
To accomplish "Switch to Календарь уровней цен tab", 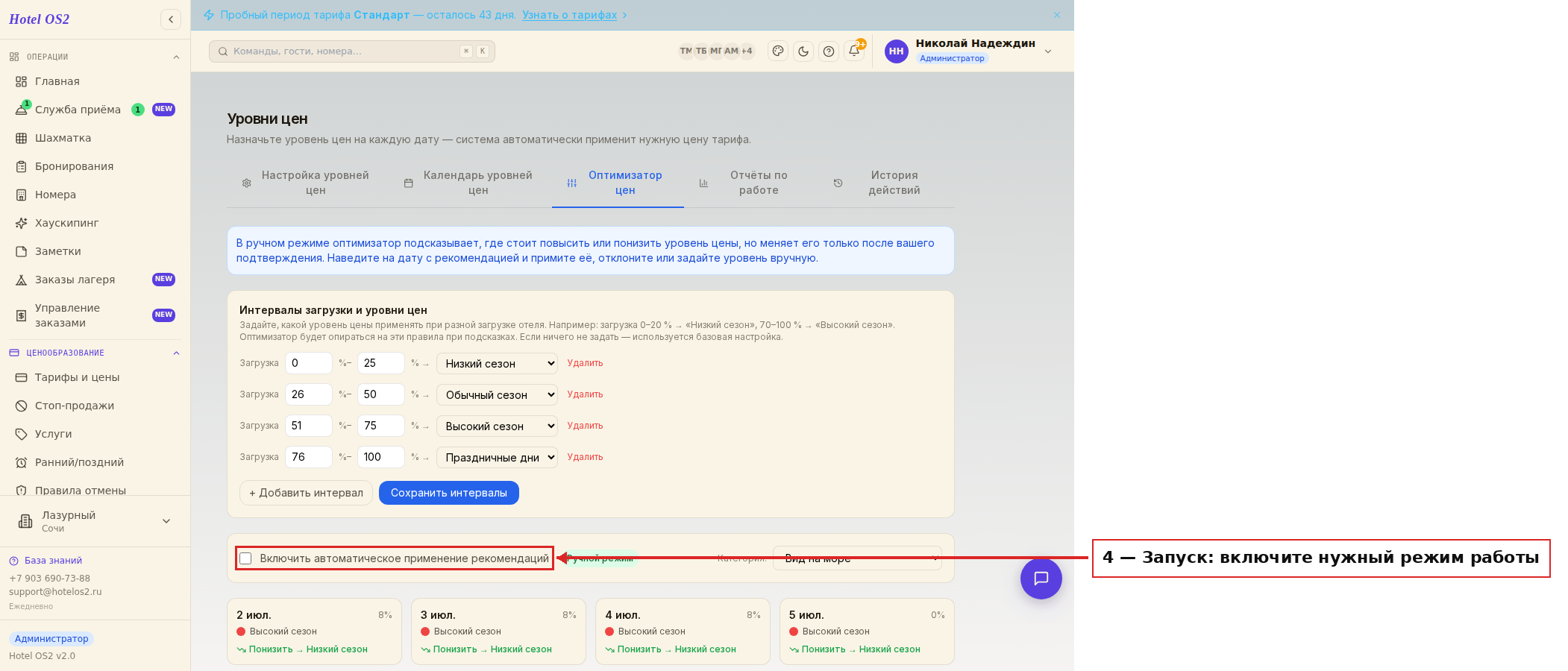I will [468, 183].
